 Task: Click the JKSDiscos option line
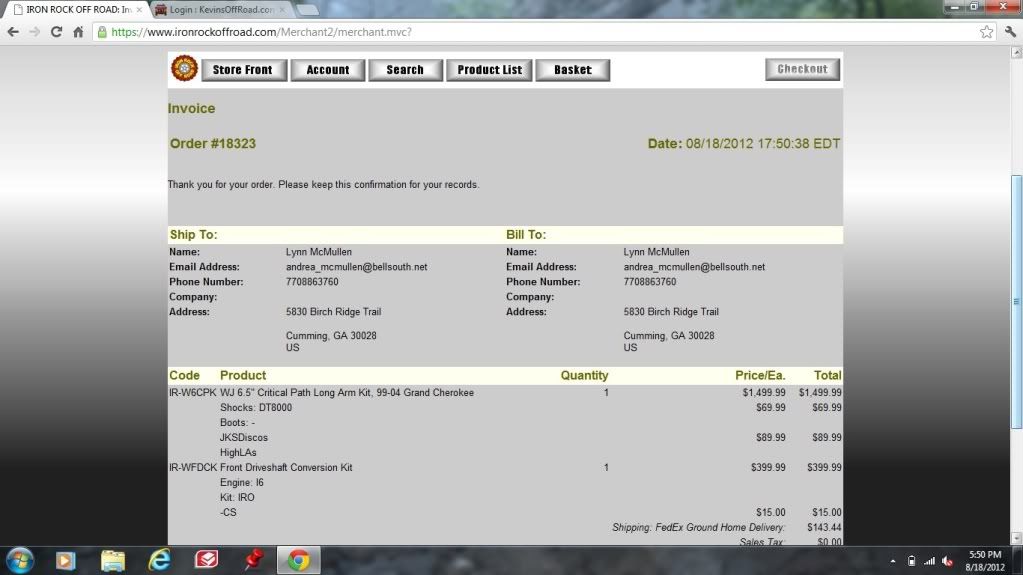[x=244, y=437]
